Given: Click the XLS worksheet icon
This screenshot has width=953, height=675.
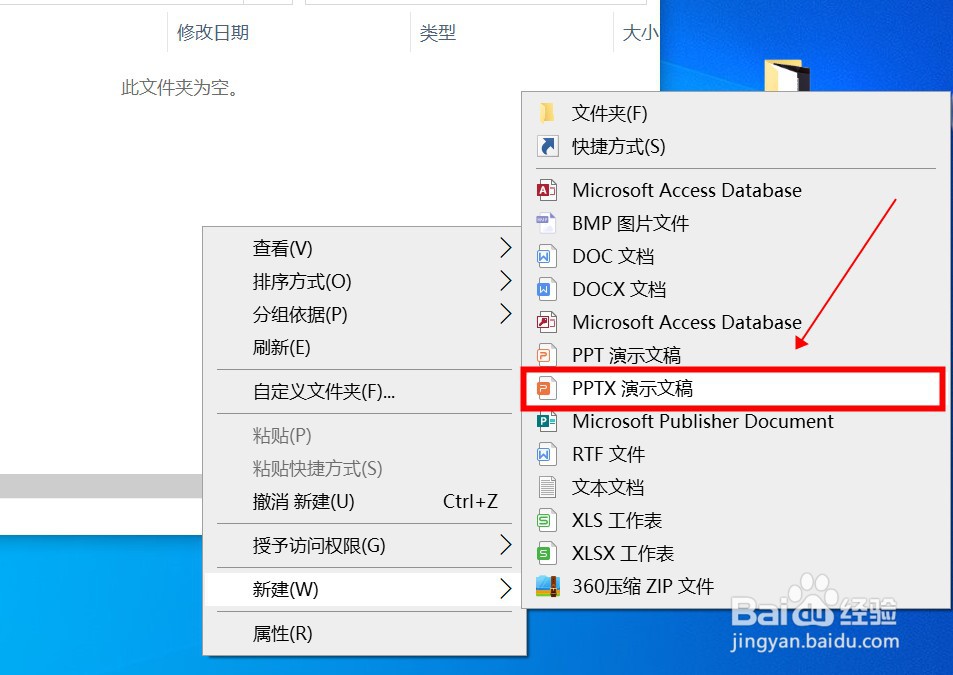Looking at the screenshot, I should (546, 520).
